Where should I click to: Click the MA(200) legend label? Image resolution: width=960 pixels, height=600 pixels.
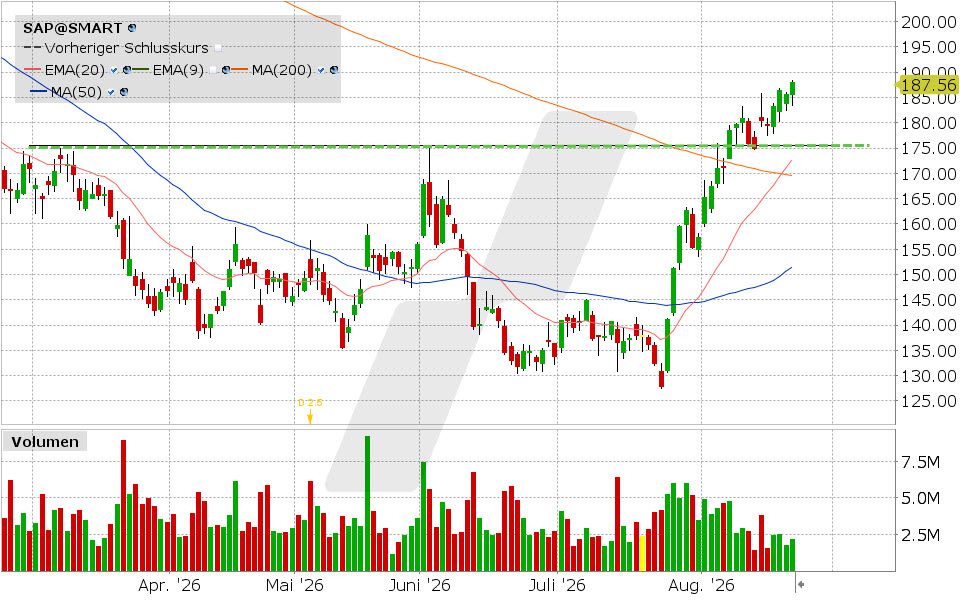tap(282, 70)
